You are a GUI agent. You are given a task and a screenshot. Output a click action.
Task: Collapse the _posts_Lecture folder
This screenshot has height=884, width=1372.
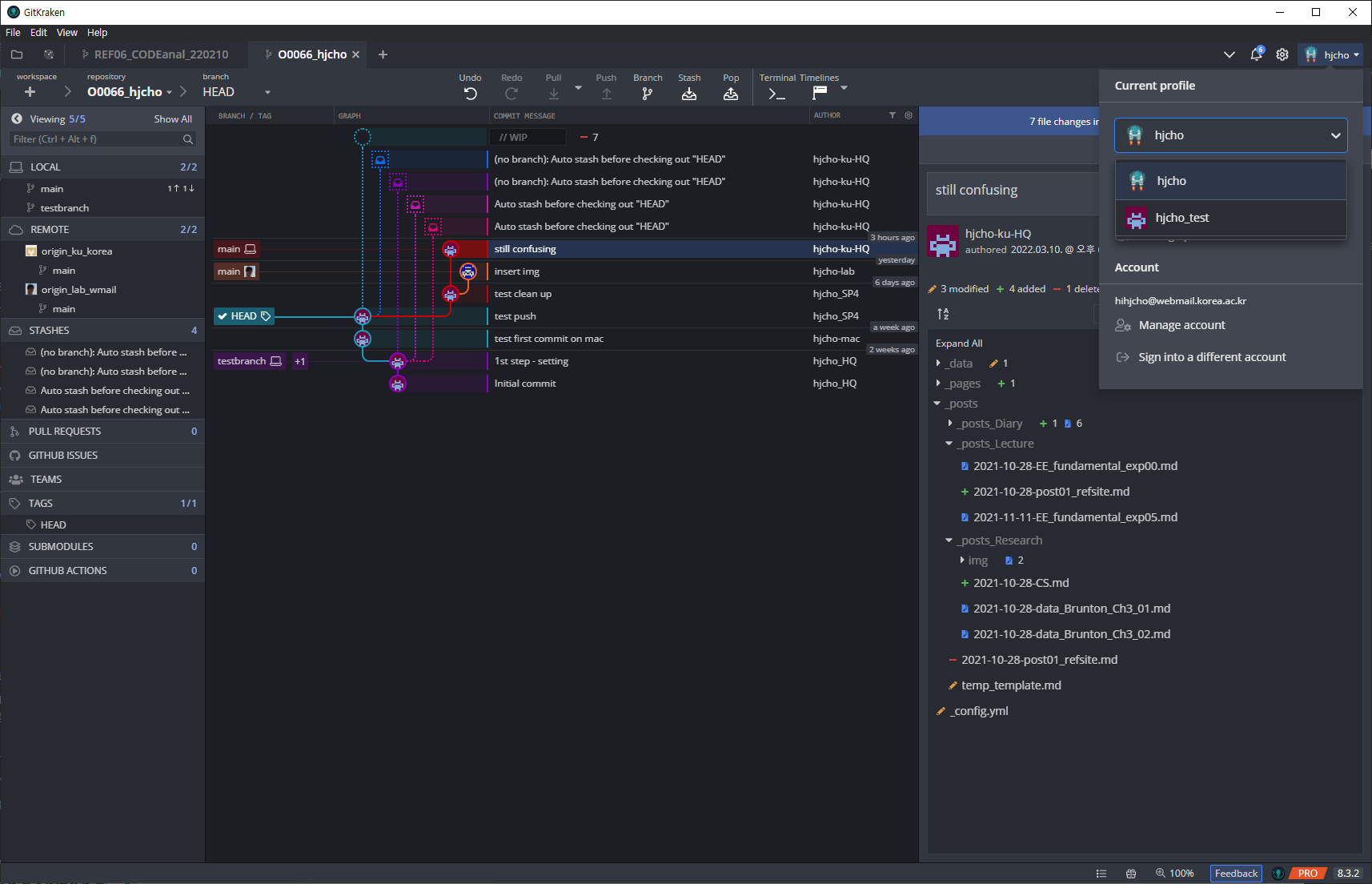(949, 443)
